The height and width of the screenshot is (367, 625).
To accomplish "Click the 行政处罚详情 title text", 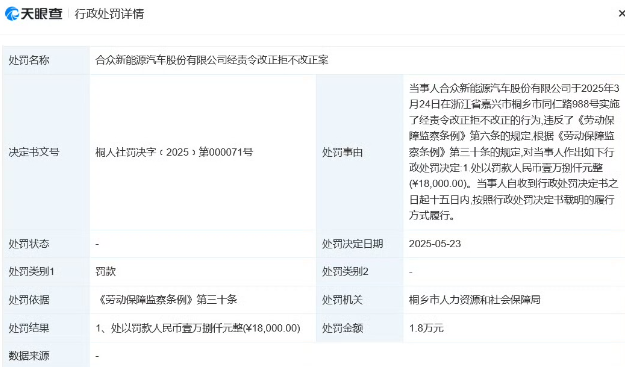I will tap(109, 14).
